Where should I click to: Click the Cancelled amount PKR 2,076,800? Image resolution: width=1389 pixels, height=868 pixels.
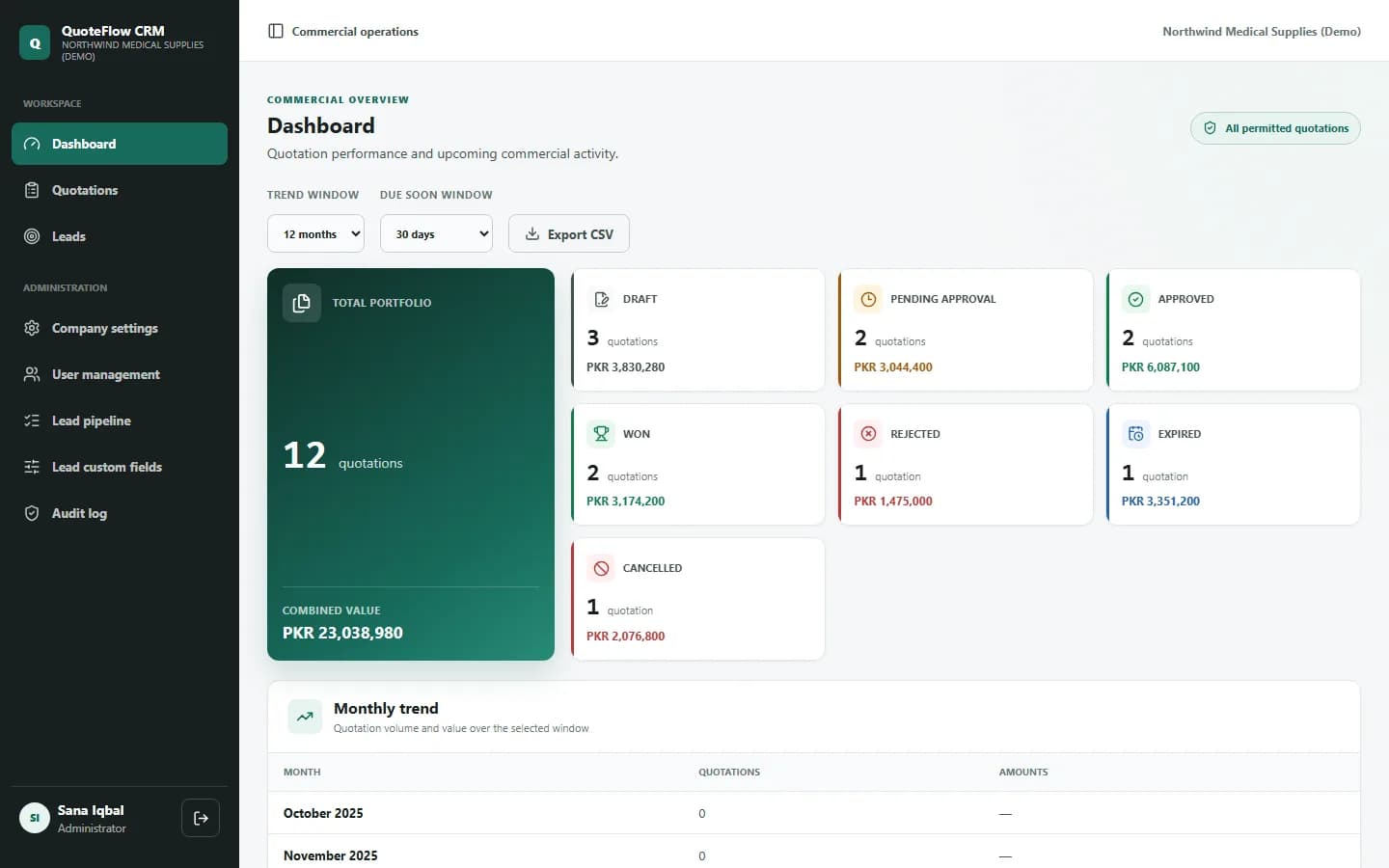click(x=625, y=636)
